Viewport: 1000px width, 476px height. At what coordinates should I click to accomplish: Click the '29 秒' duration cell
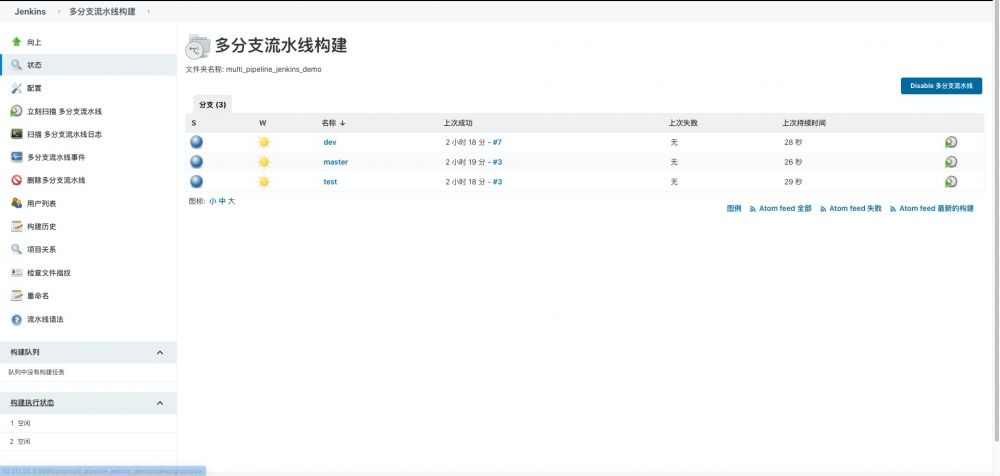click(793, 182)
